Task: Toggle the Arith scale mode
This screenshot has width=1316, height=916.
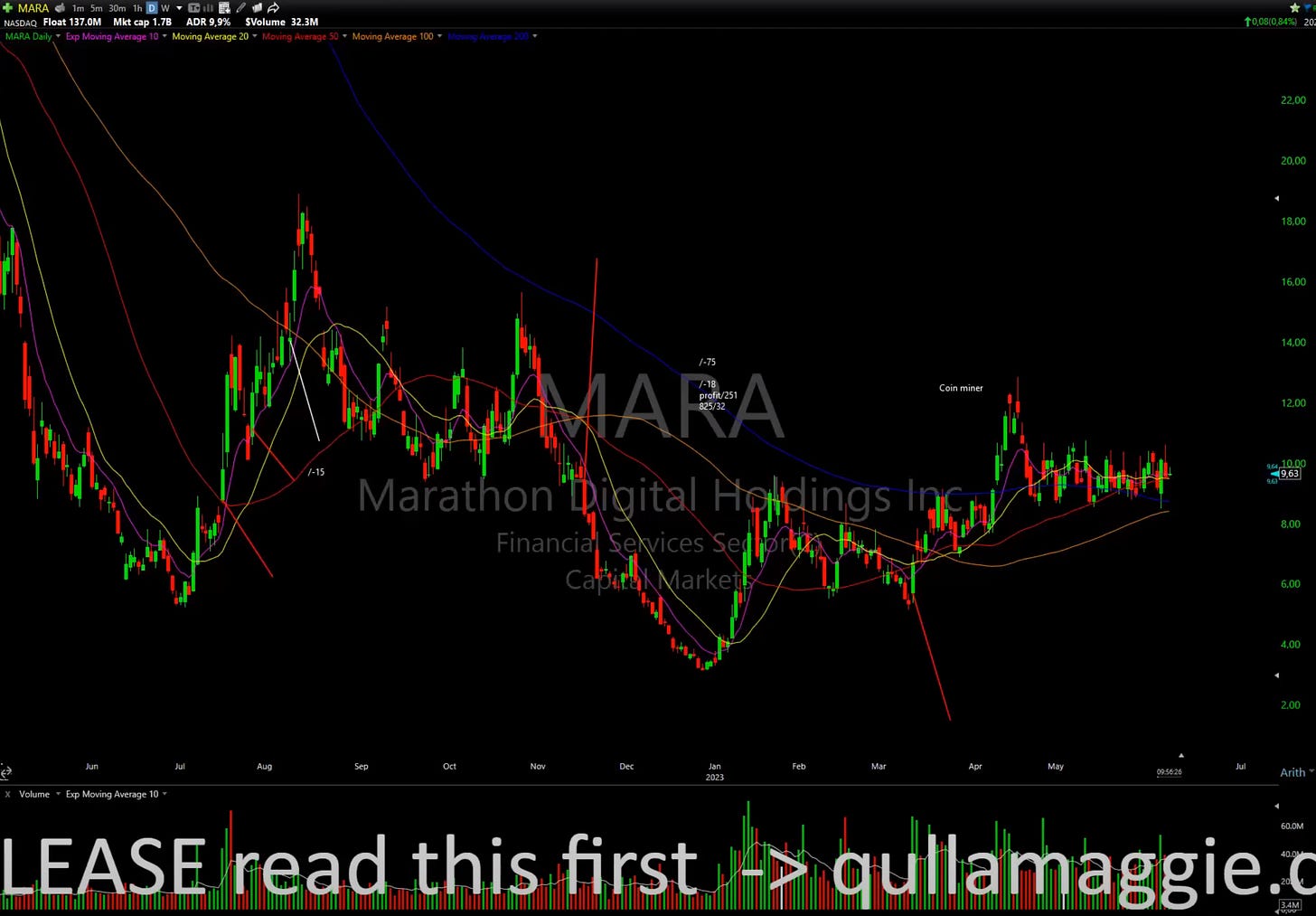Action: click(x=1292, y=772)
